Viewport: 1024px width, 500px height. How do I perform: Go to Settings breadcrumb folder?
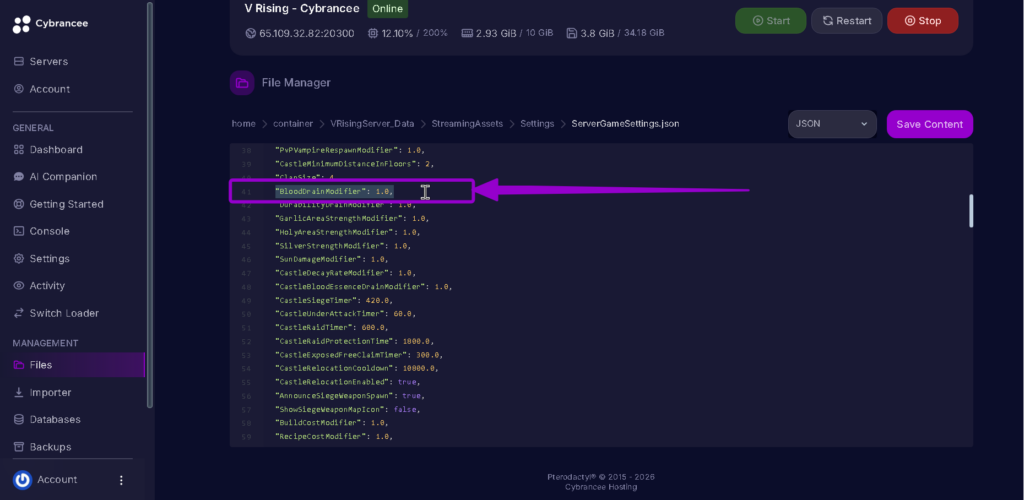pos(537,123)
